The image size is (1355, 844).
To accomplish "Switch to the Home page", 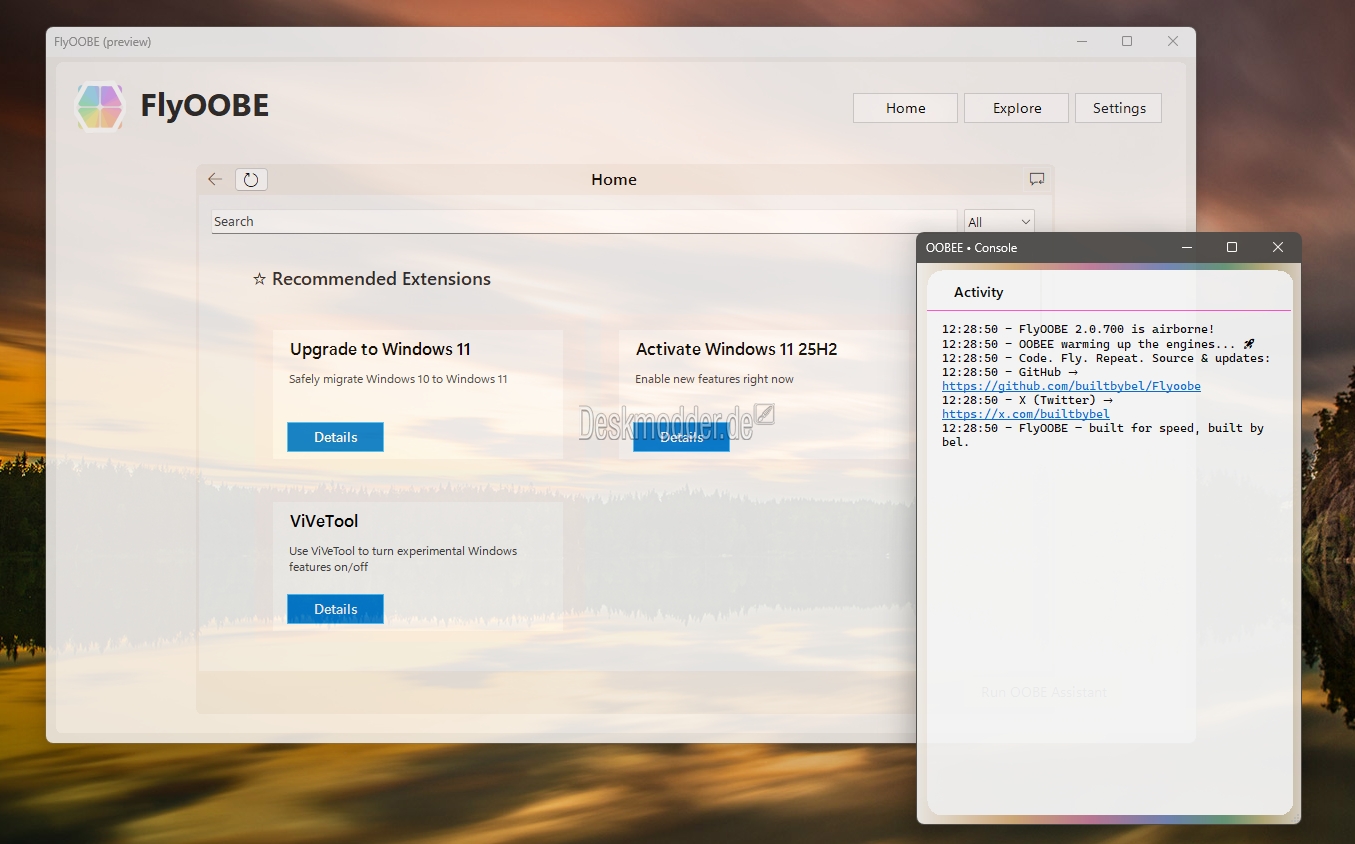I will pos(905,108).
